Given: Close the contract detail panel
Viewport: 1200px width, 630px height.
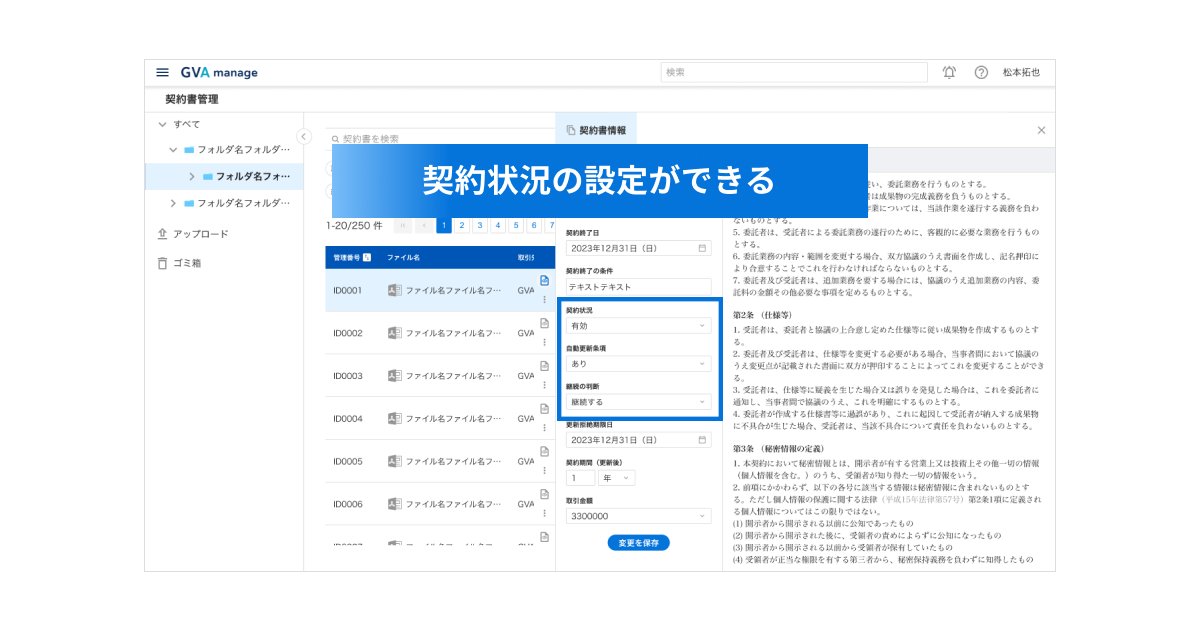Looking at the screenshot, I should pyautogui.click(x=1041, y=130).
